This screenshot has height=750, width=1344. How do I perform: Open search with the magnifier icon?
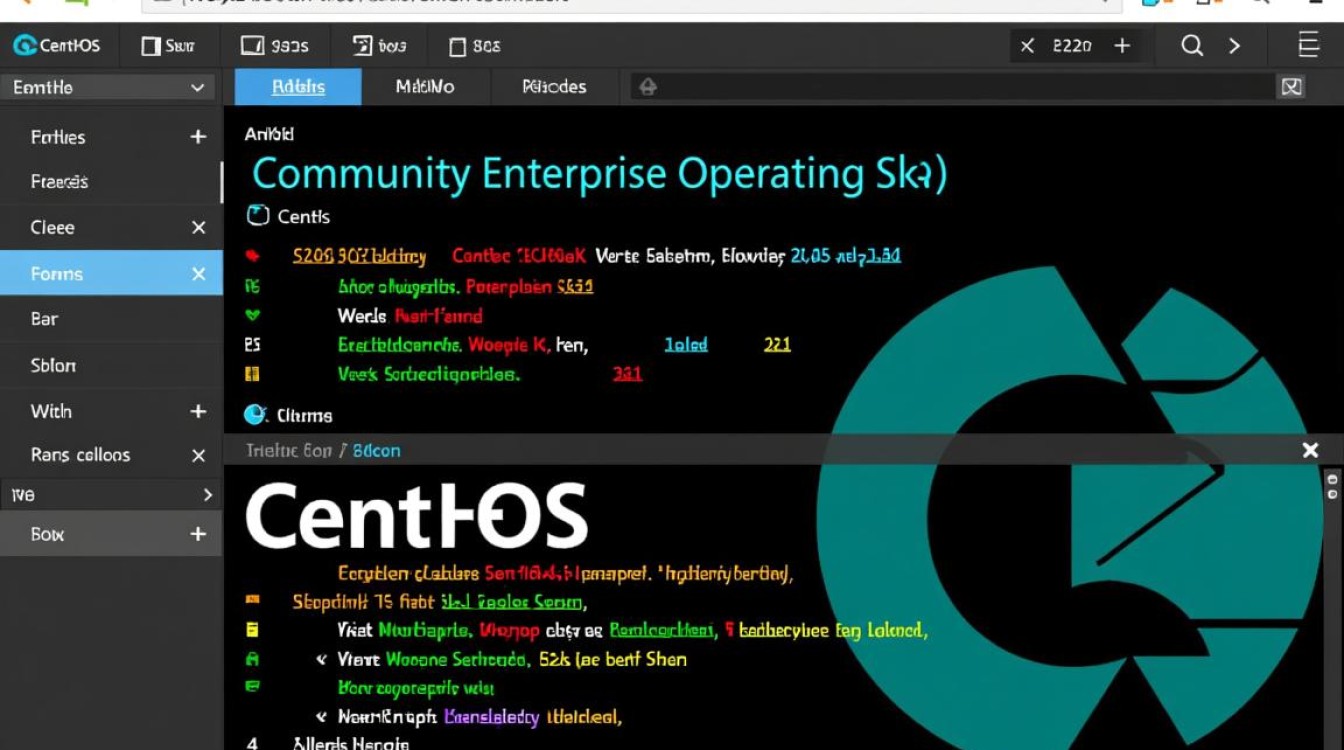click(x=1192, y=46)
